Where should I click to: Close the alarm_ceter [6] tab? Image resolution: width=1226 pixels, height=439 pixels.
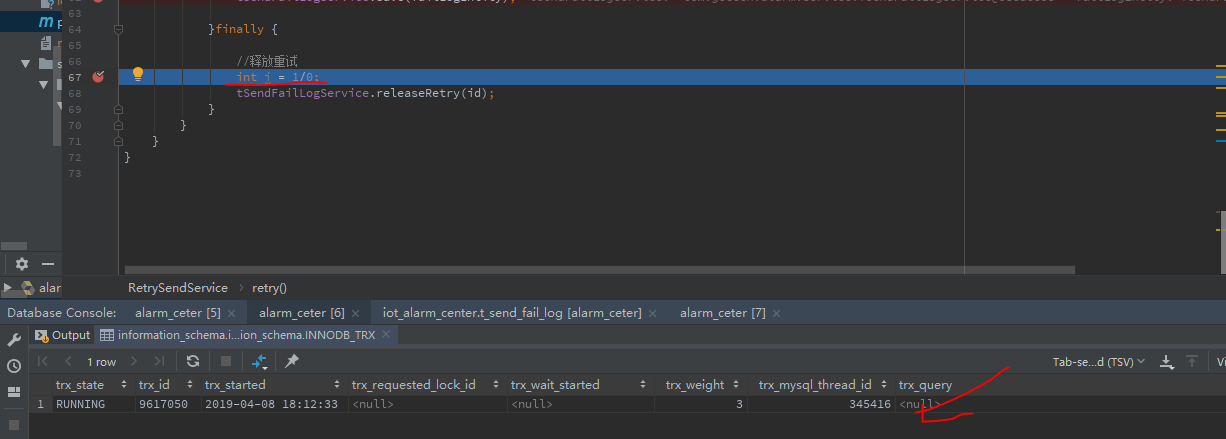(x=356, y=313)
